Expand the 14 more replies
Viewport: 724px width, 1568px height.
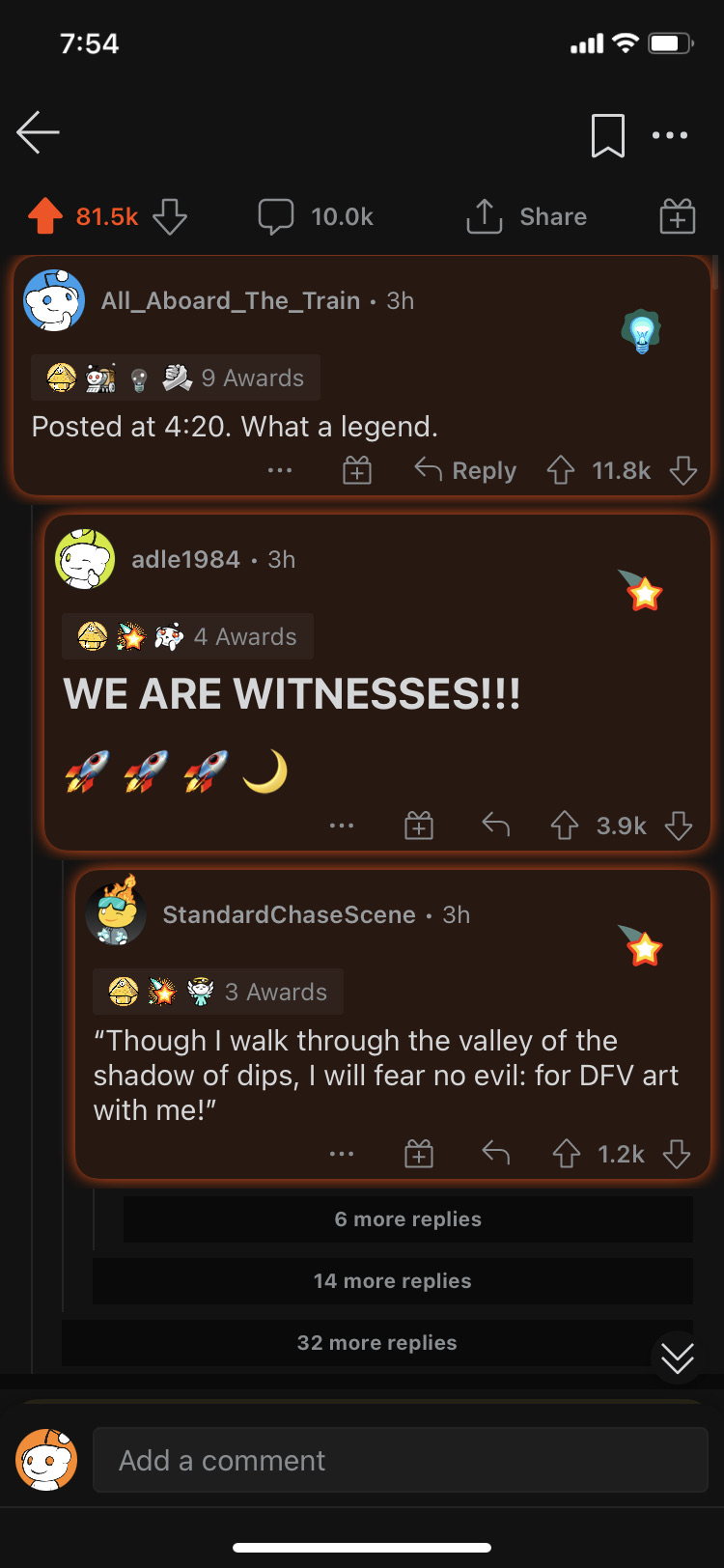tap(392, 1281)
